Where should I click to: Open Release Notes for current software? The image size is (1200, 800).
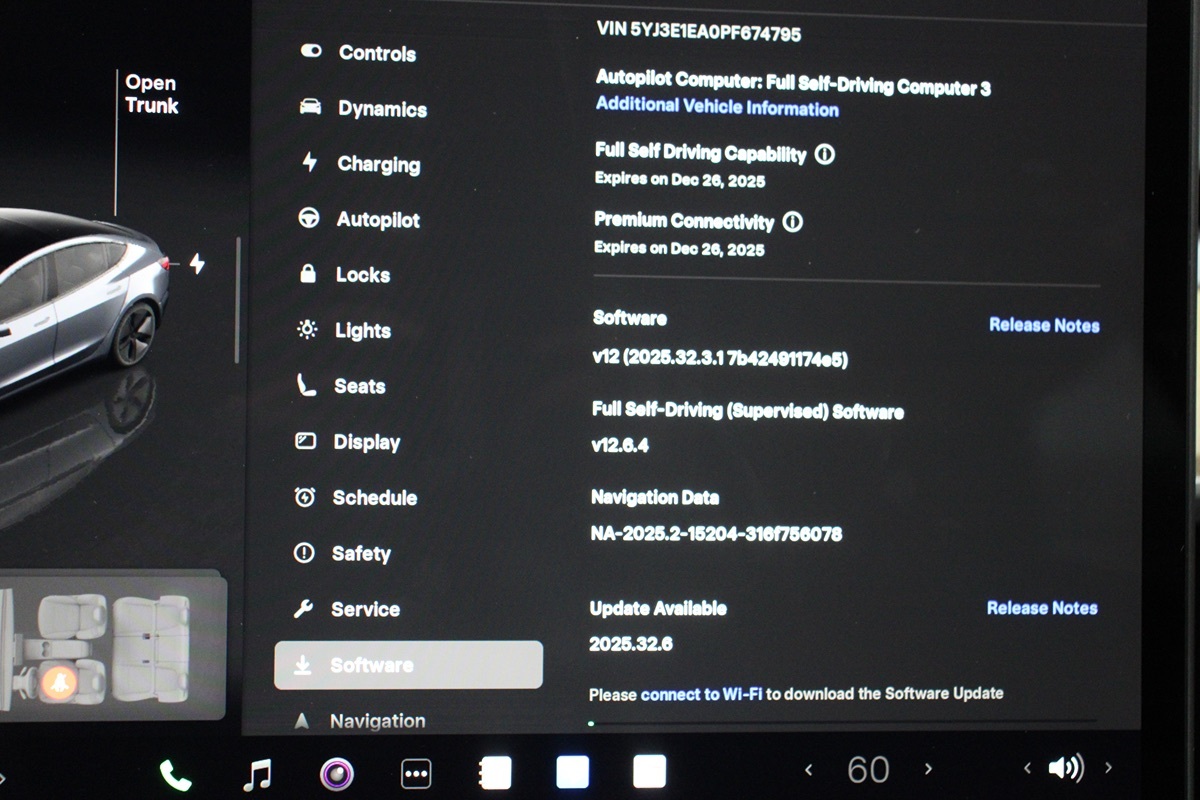click(x=1044, y=325)
